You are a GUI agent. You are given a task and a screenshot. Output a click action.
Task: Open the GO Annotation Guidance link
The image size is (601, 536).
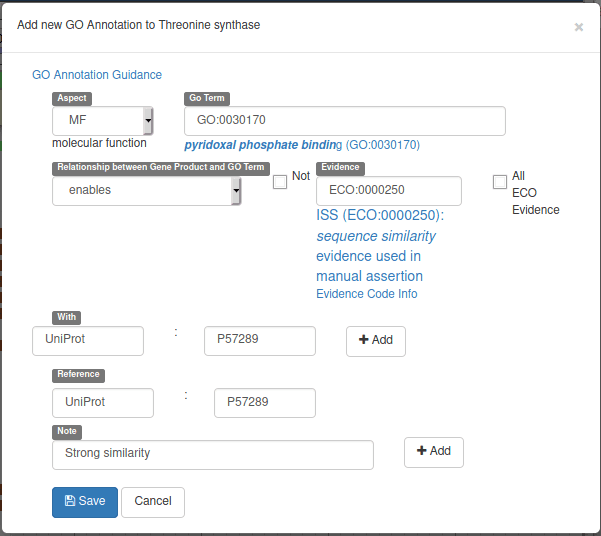[x=97, y=75]
